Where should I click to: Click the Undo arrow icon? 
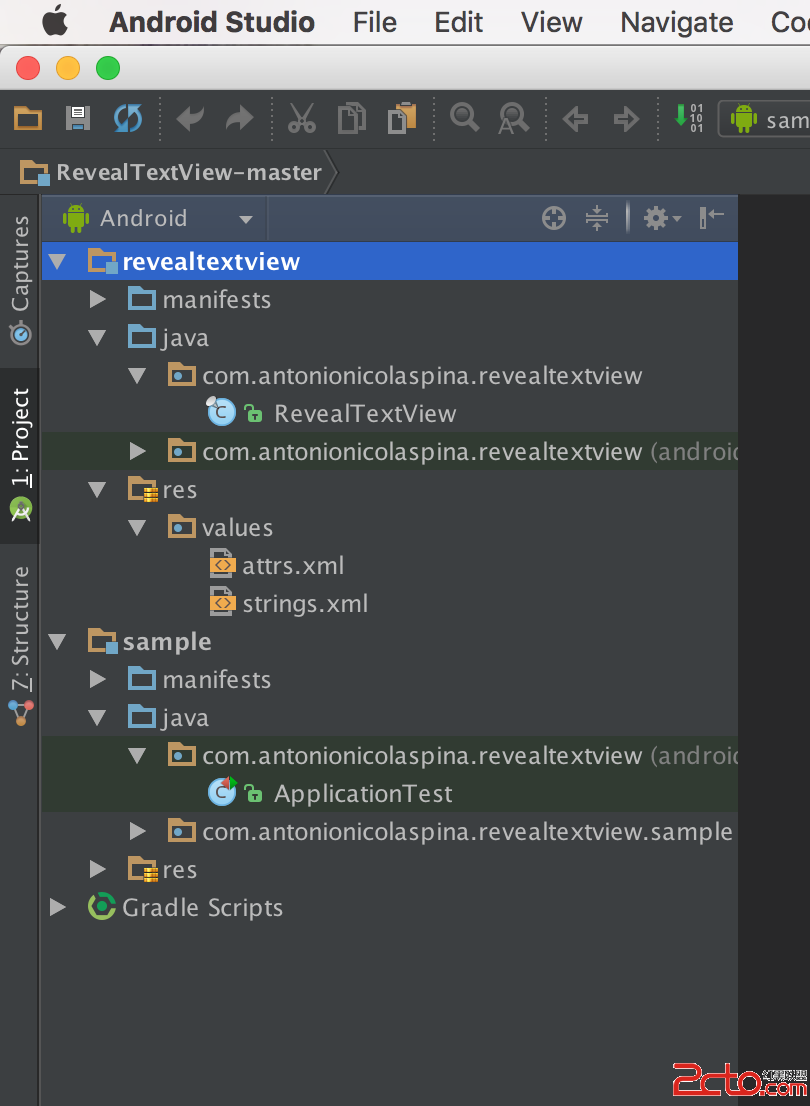click(190, 118)
